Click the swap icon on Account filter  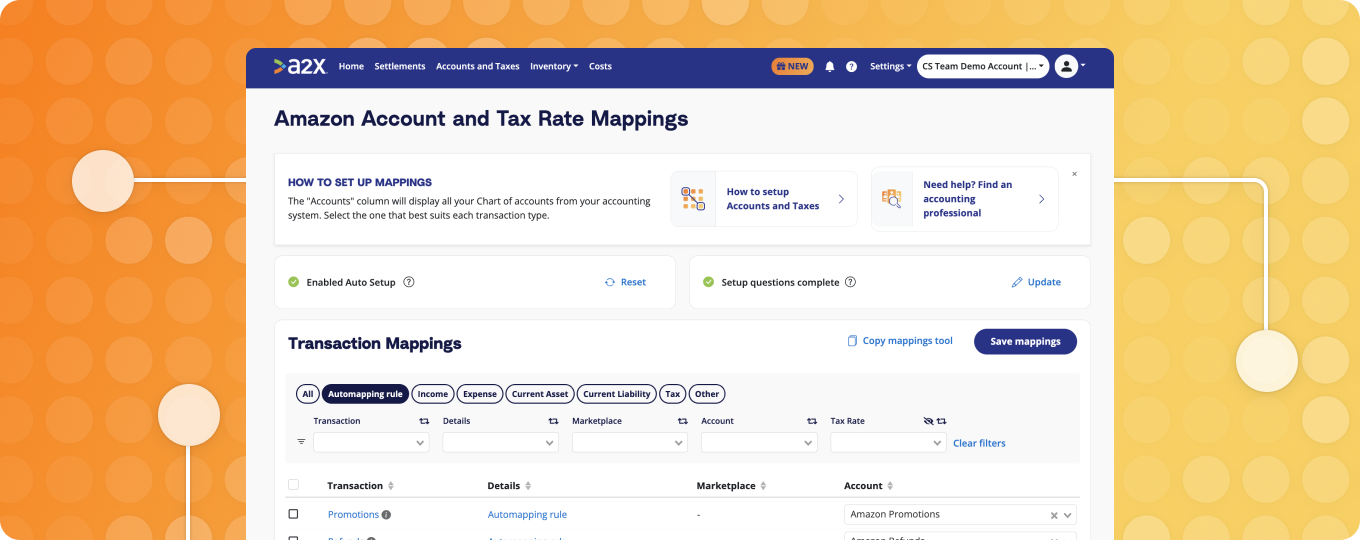[x=812, y=421]
